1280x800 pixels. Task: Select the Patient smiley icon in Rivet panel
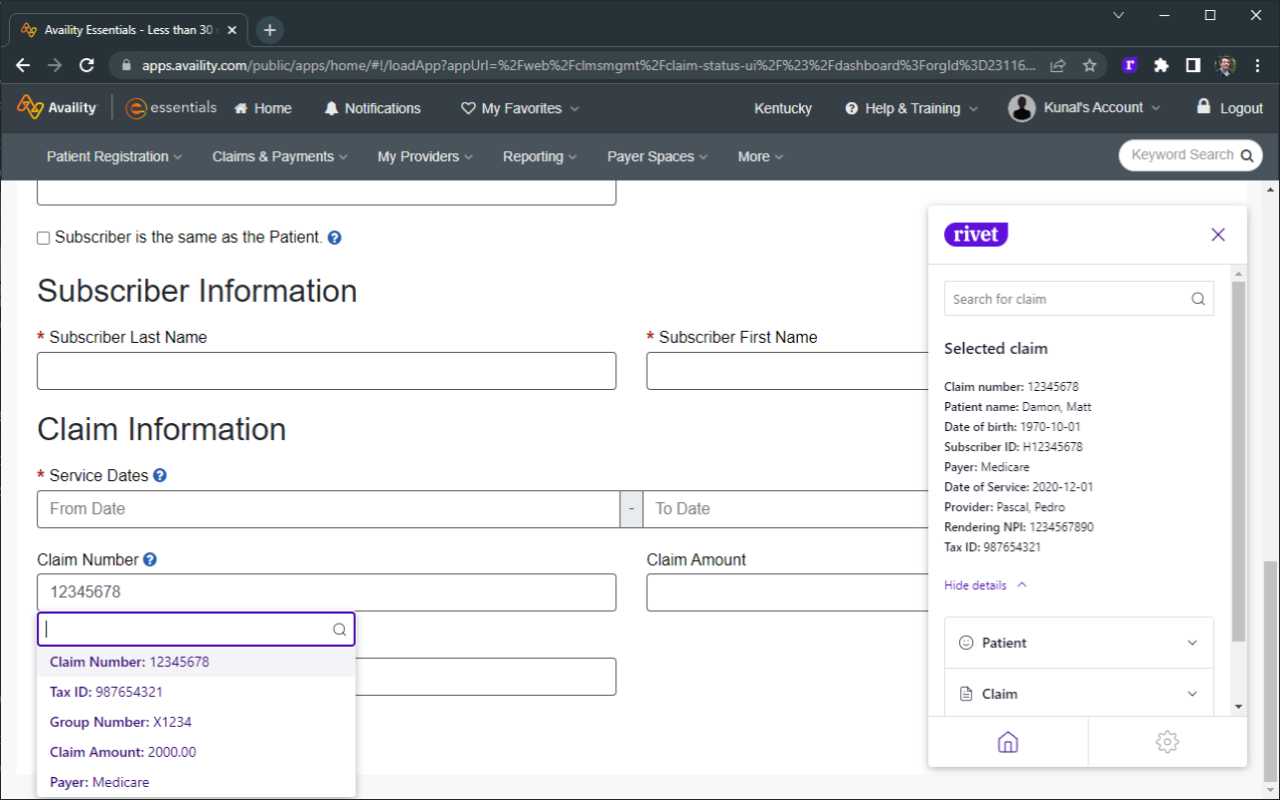coord(966,642)
